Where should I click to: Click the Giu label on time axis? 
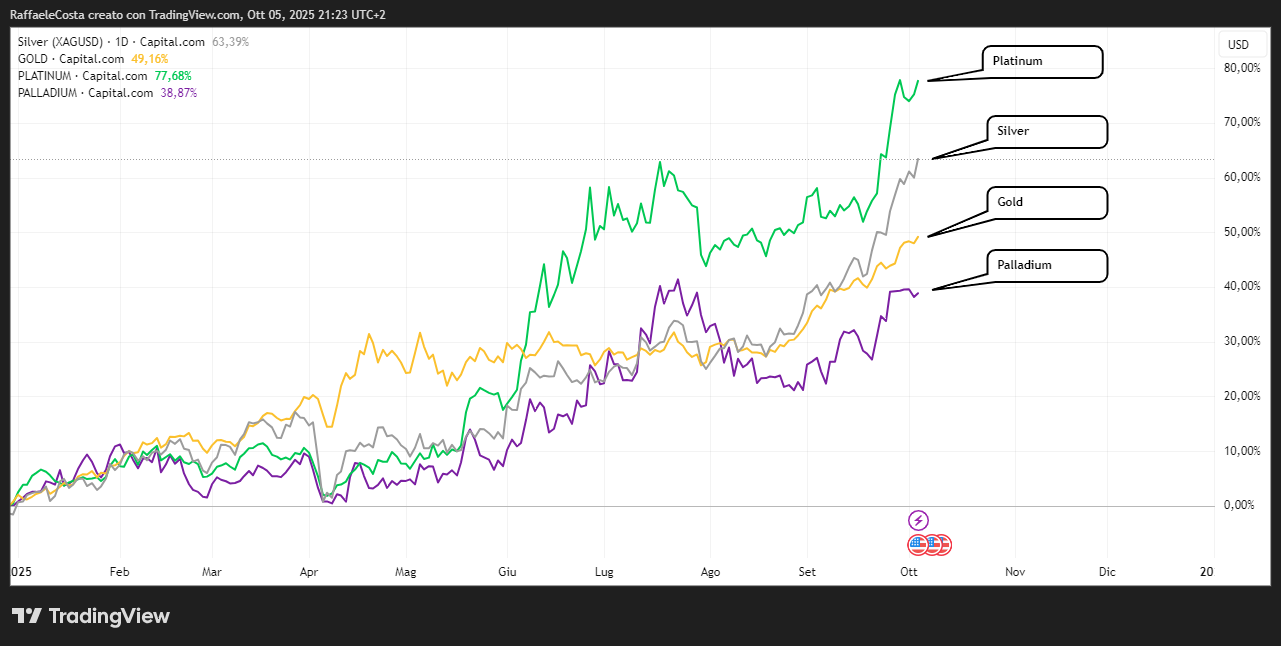pos(507,572)
